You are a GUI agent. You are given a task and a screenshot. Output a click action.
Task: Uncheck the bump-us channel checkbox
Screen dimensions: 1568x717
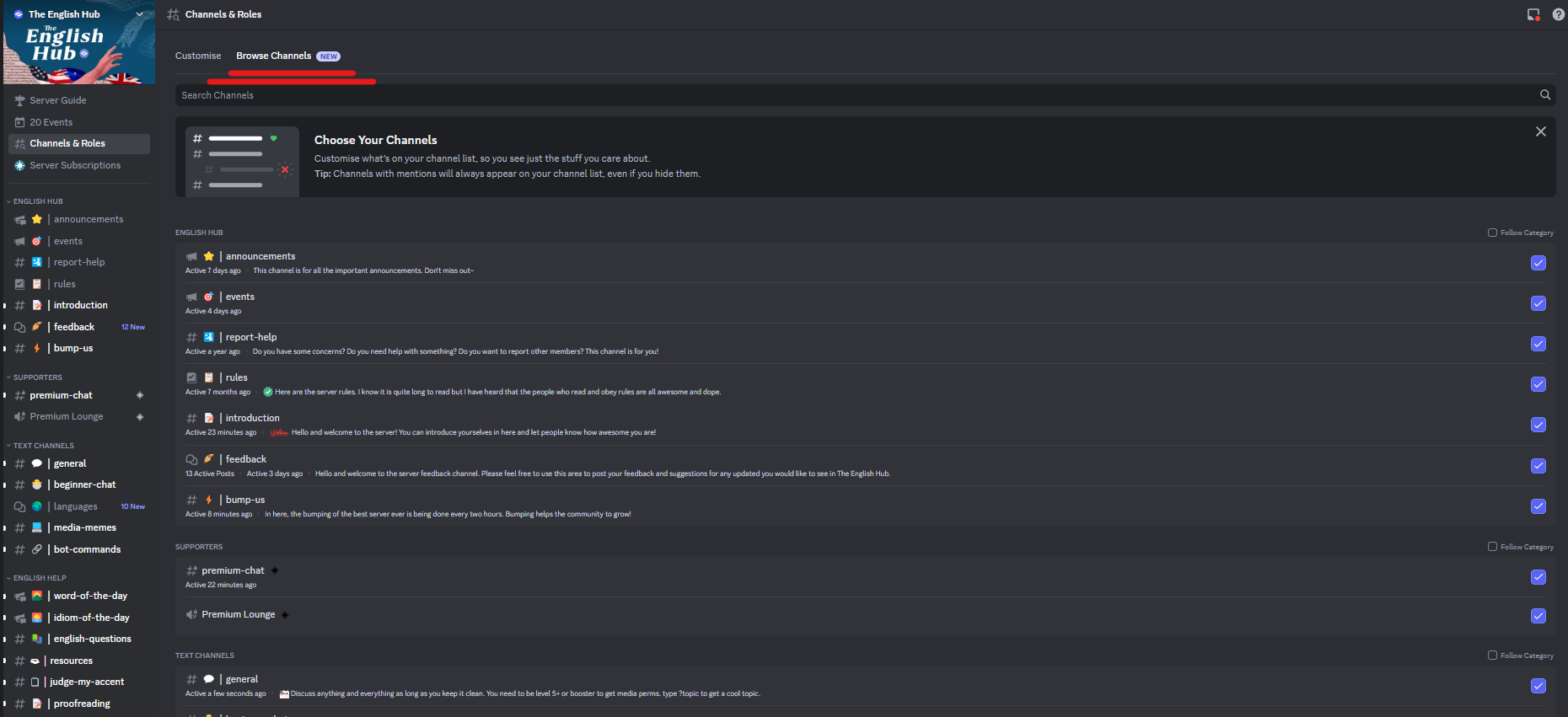coord(1538,506)
